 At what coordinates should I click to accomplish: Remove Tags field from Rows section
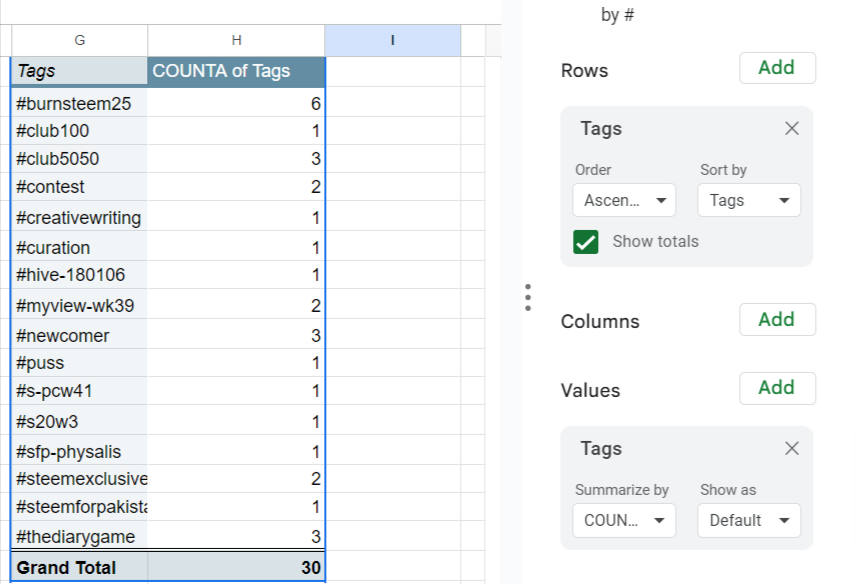792,128
